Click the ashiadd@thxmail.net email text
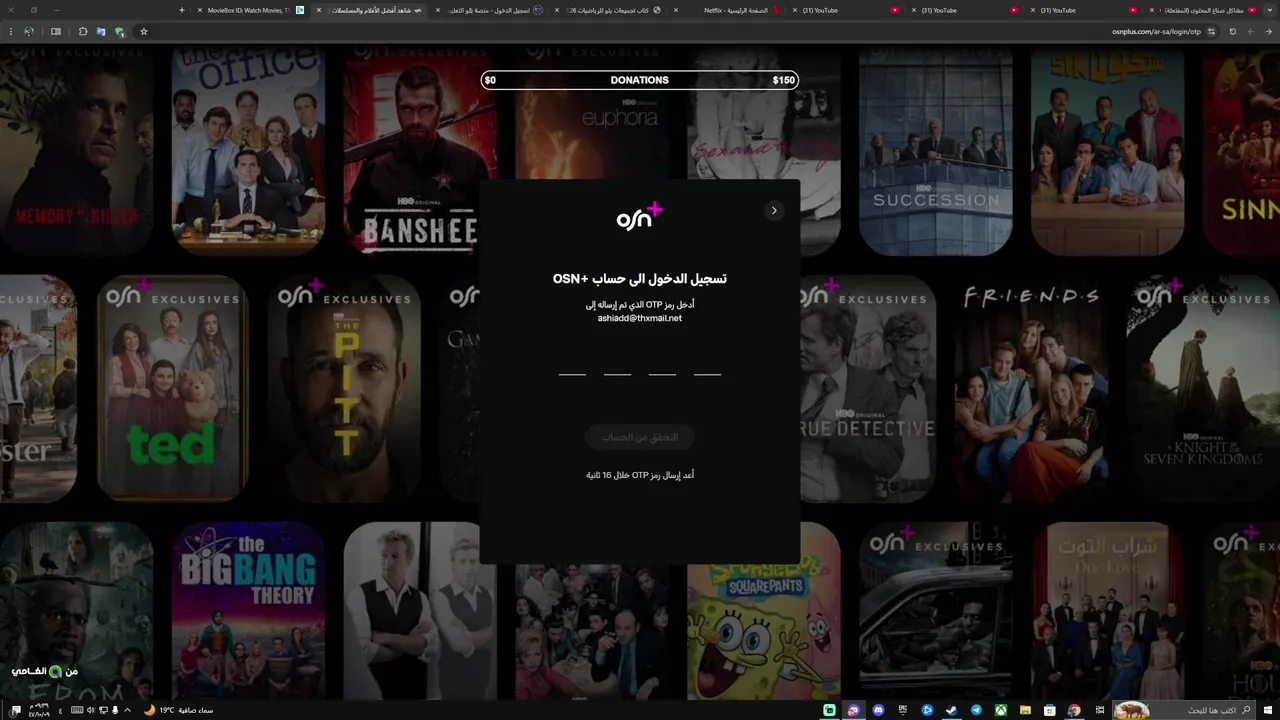The width and height of the screenshot is (1280, 720). point(640,318)
